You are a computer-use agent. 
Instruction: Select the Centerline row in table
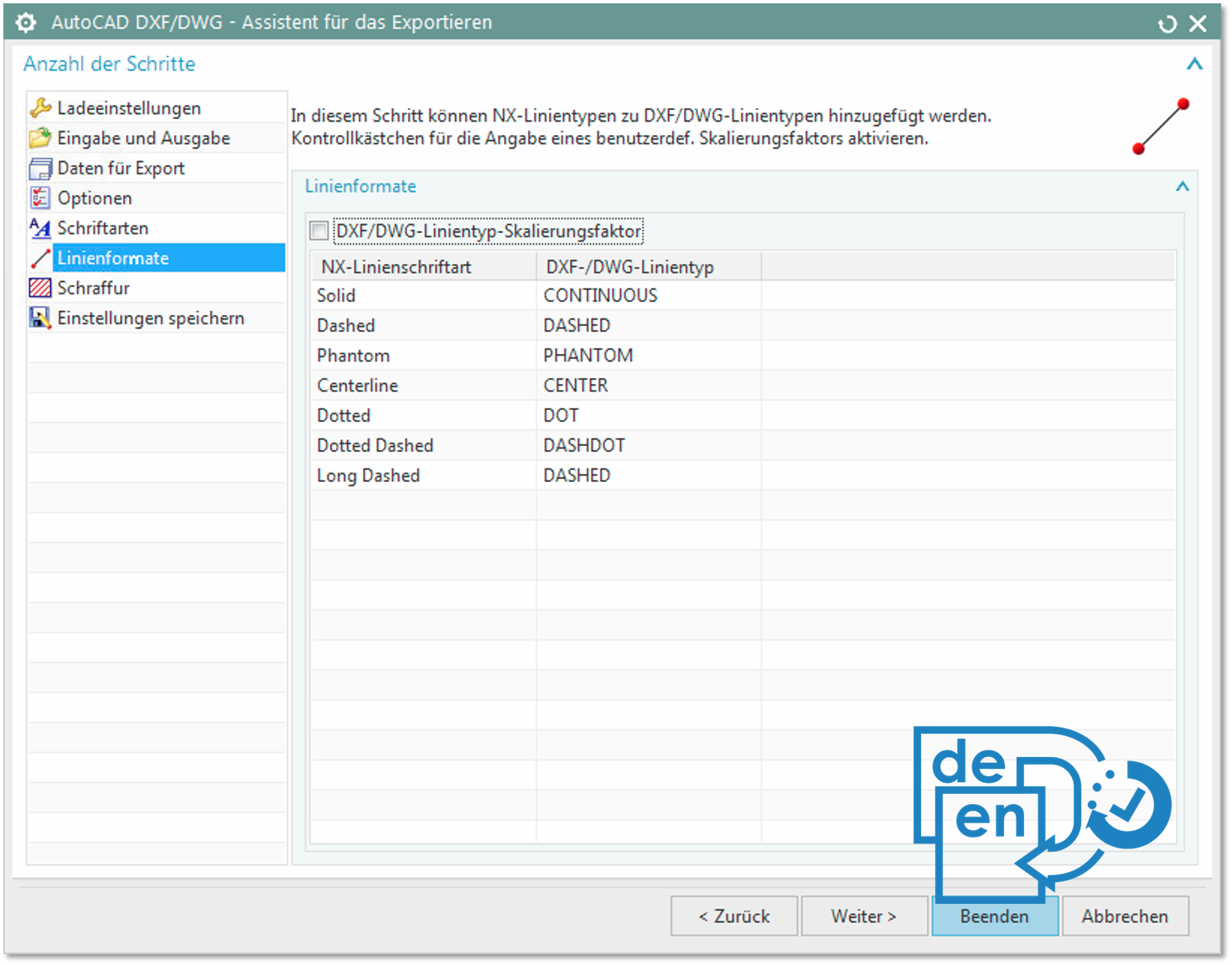tap(358, 386)
